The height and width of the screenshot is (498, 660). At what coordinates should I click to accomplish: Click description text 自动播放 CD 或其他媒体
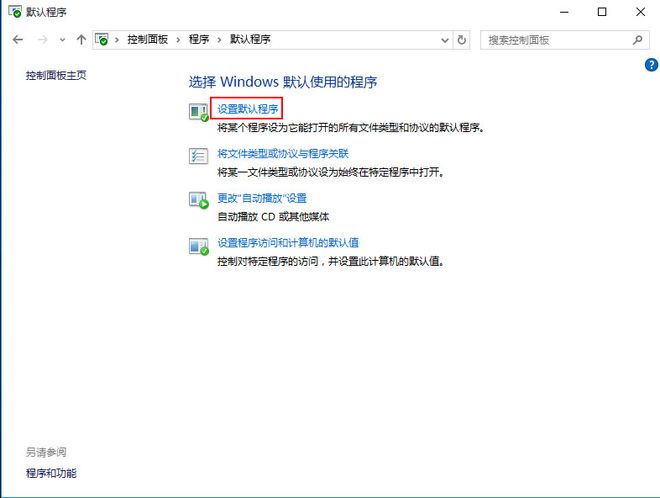tap(273, 217)
